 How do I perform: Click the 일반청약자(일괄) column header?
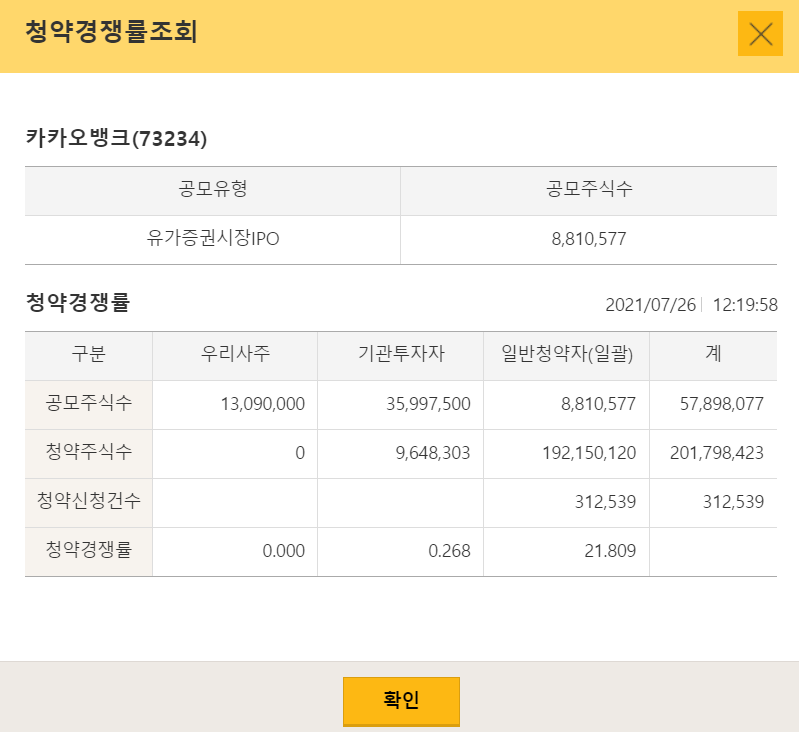pyautogui.click(x=567, y=354)
